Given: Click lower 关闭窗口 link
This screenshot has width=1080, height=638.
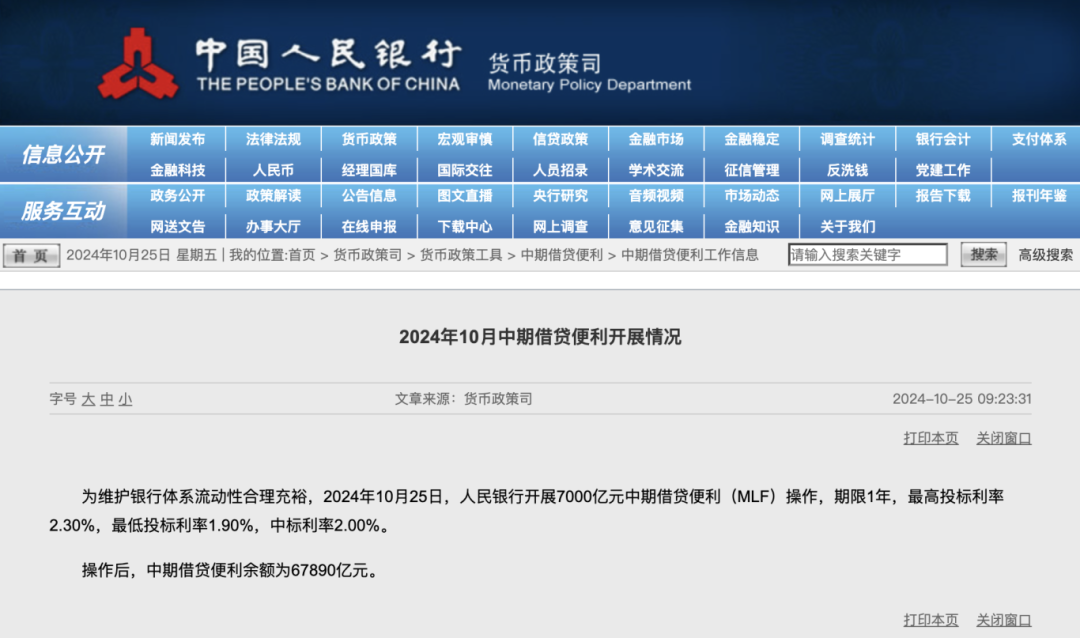Looking at the screenshot, I should point(1004,620).
